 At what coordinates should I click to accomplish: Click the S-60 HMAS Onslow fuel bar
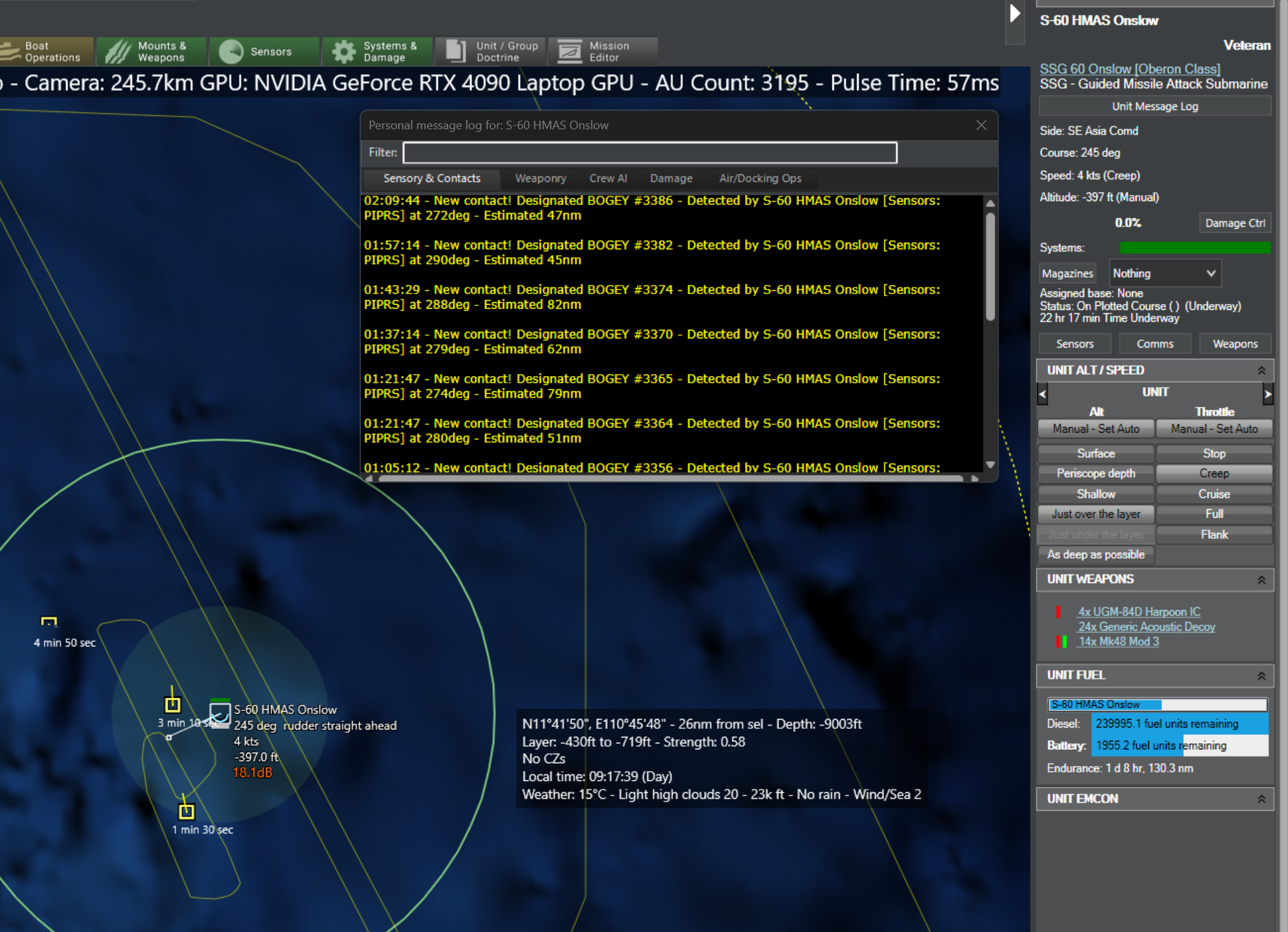click(x=1157, y=704)
